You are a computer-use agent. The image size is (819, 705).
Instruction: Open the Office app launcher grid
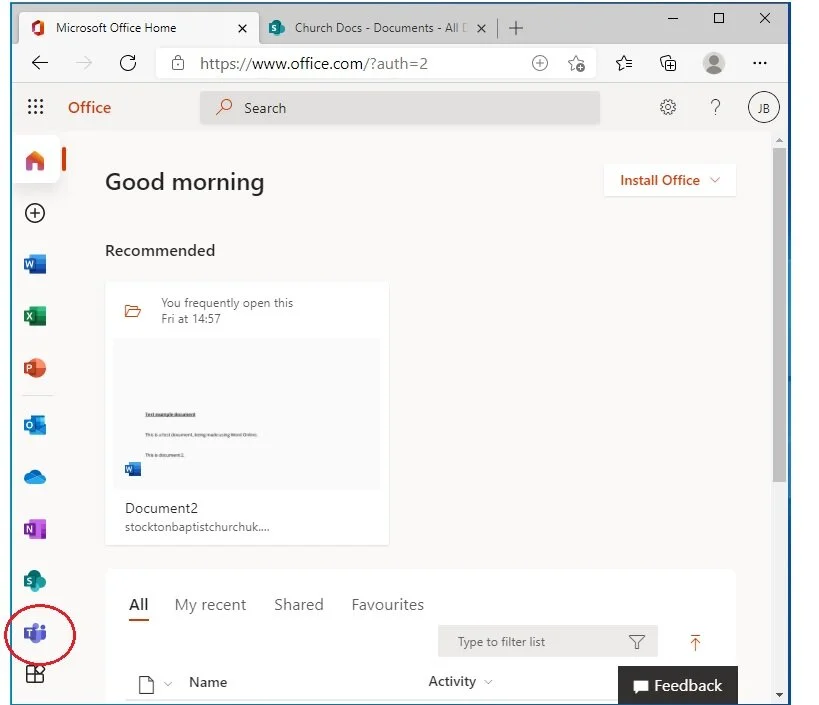[x=36, y=107]
